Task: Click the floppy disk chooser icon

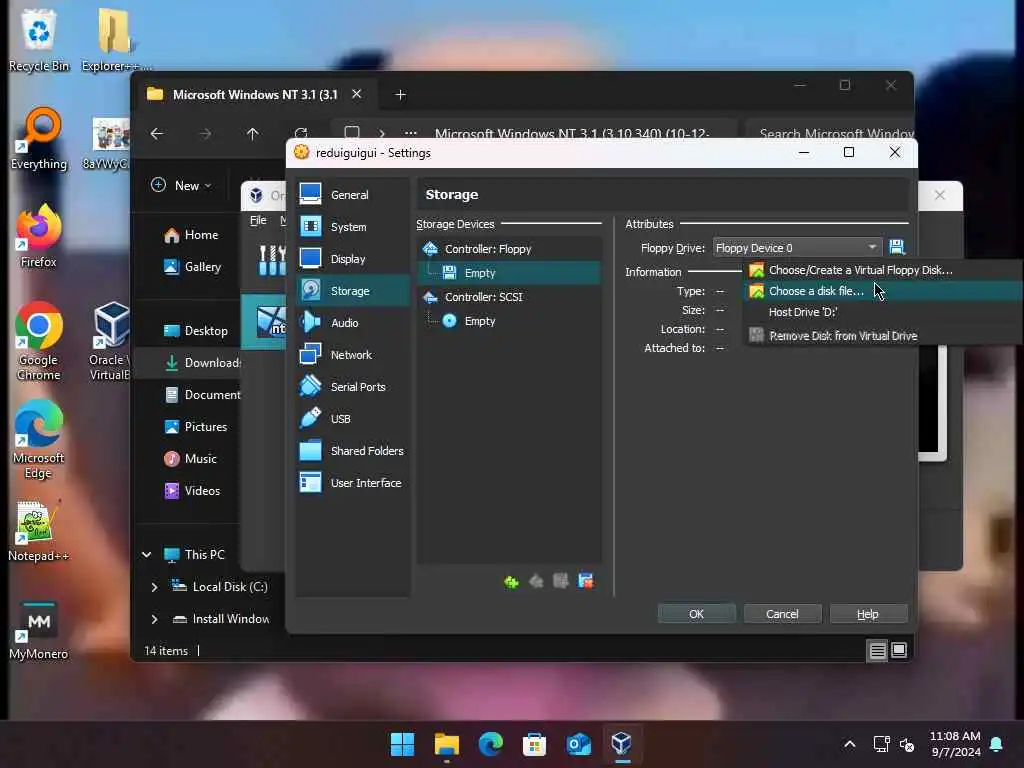Action: coord(897,248)
